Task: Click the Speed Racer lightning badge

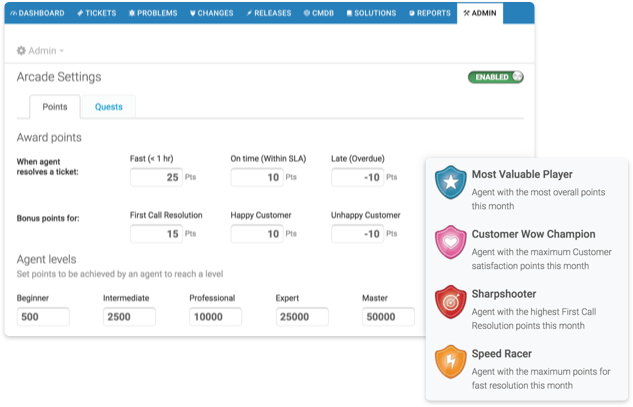Action: point(450,362)
